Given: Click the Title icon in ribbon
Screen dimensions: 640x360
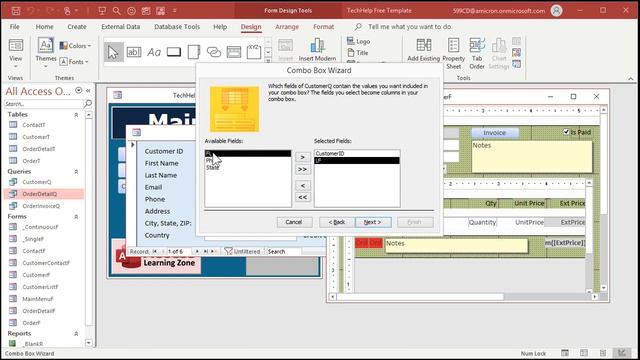Looking at the screenshot, I should pos(358,53).
